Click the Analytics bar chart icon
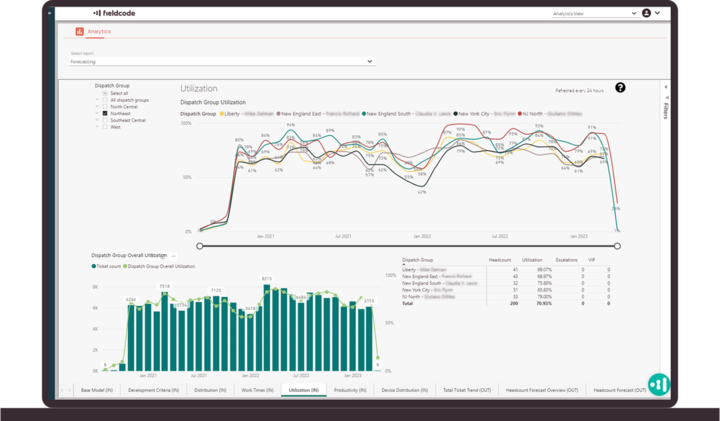This screenshot has height=421, width=720. 79,32
